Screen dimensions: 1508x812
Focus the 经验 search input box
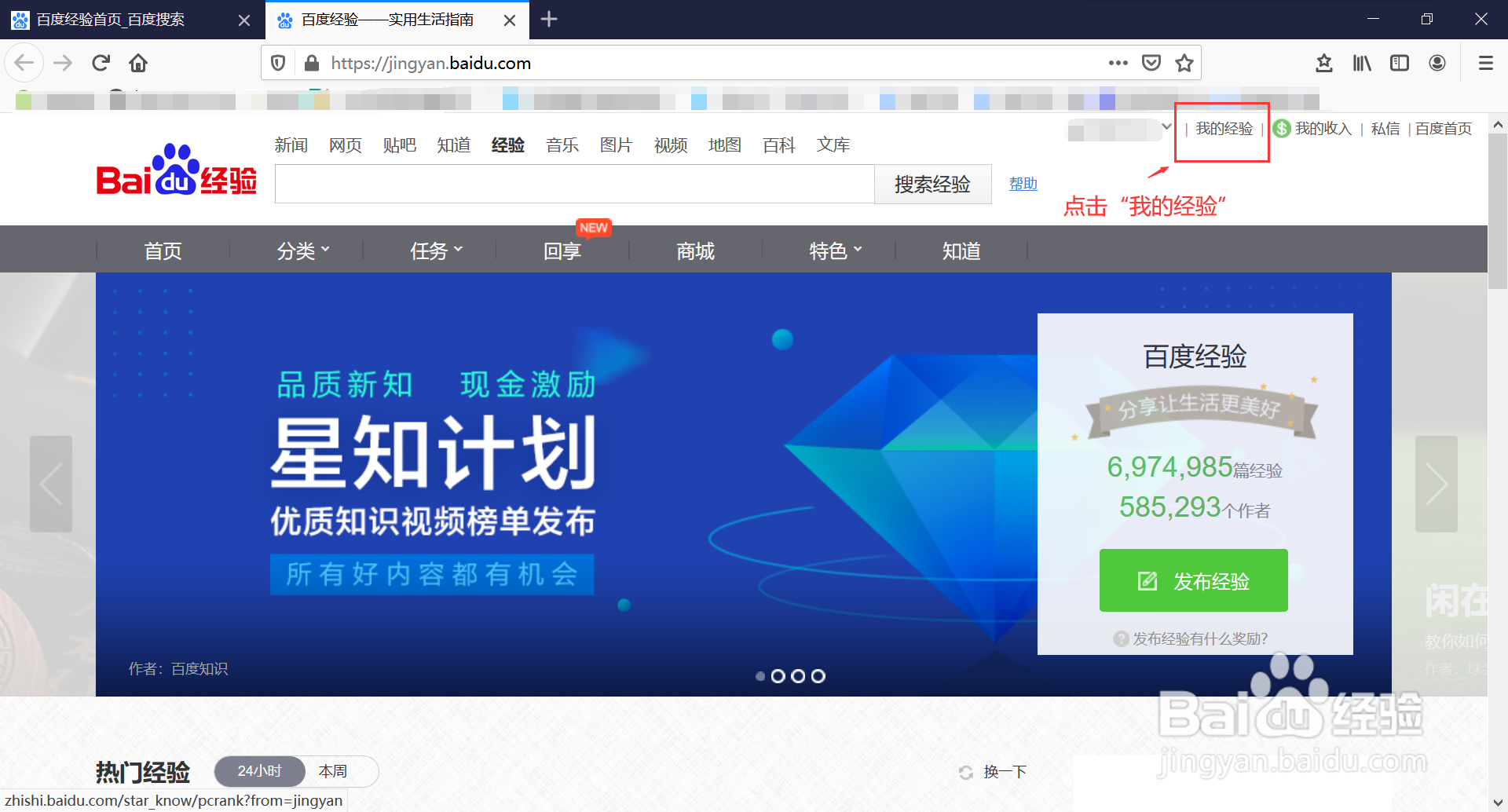[x=575, y=184]
